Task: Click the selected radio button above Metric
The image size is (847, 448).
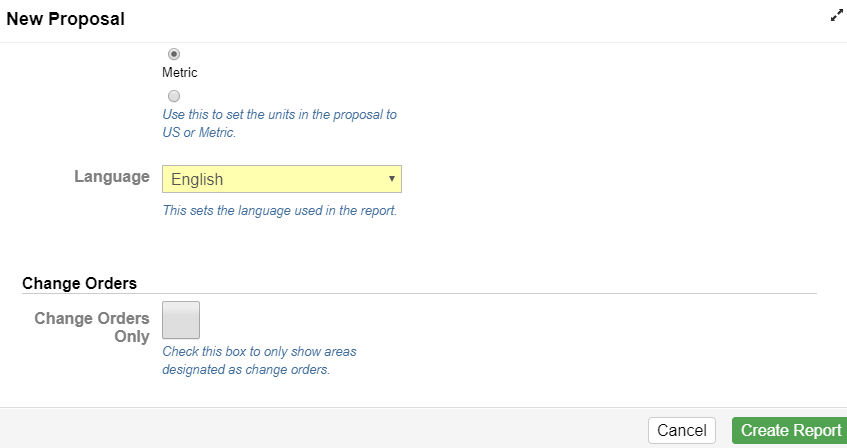Action: pyautogui.click(x=173, y=54)
